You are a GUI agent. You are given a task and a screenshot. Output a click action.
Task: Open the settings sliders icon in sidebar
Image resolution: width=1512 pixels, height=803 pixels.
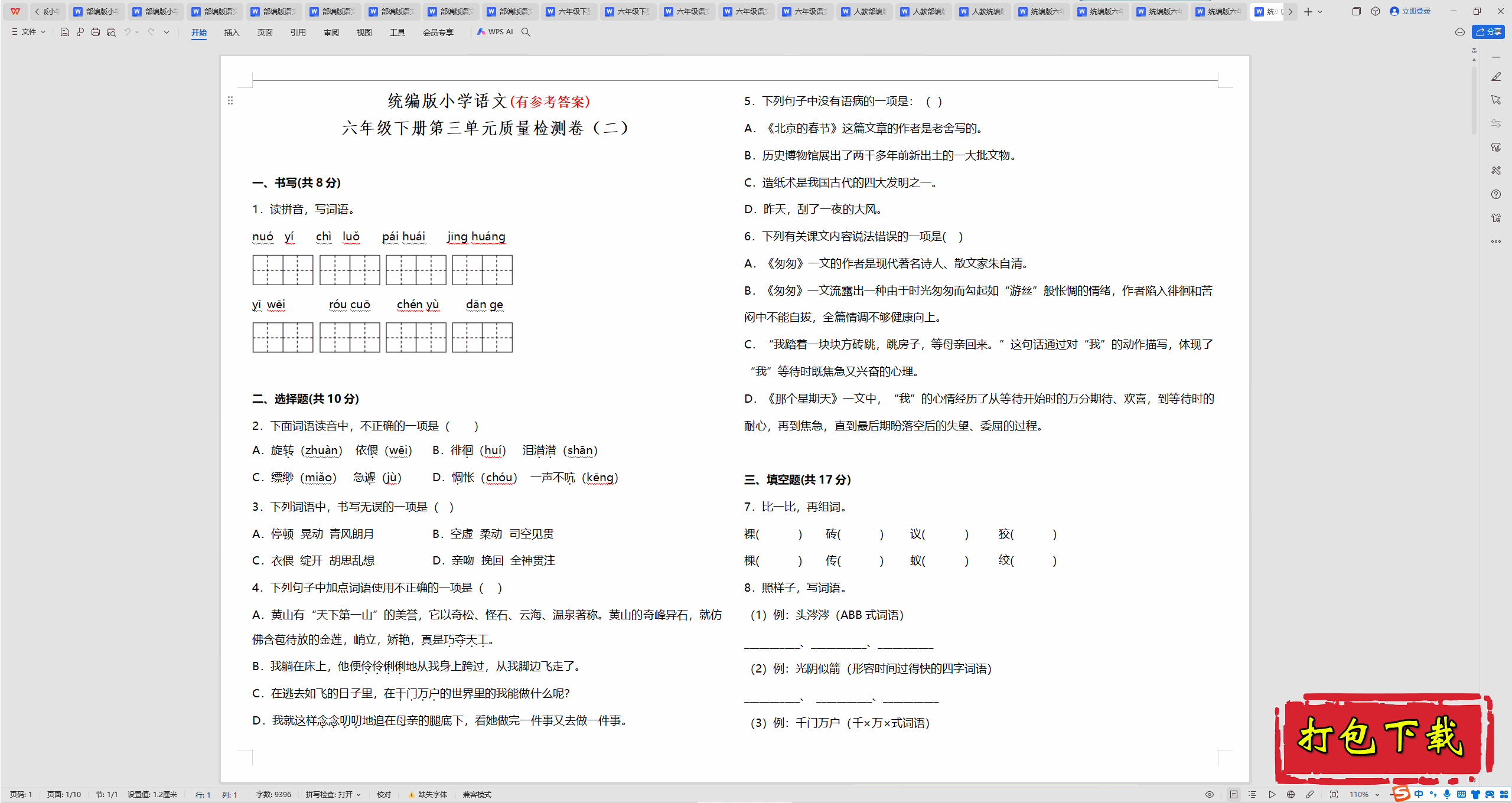coord(1496,123)
